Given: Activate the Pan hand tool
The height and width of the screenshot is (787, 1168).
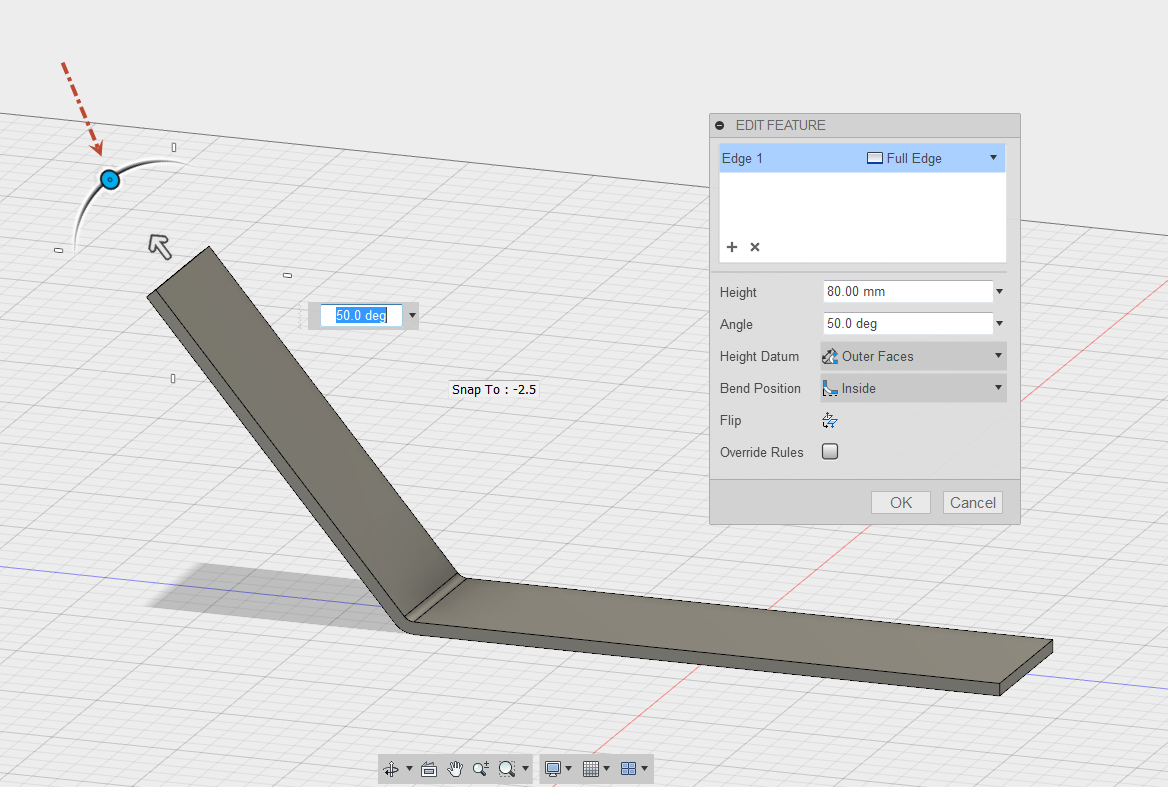Looking at the screenshot, I should 455,769.
